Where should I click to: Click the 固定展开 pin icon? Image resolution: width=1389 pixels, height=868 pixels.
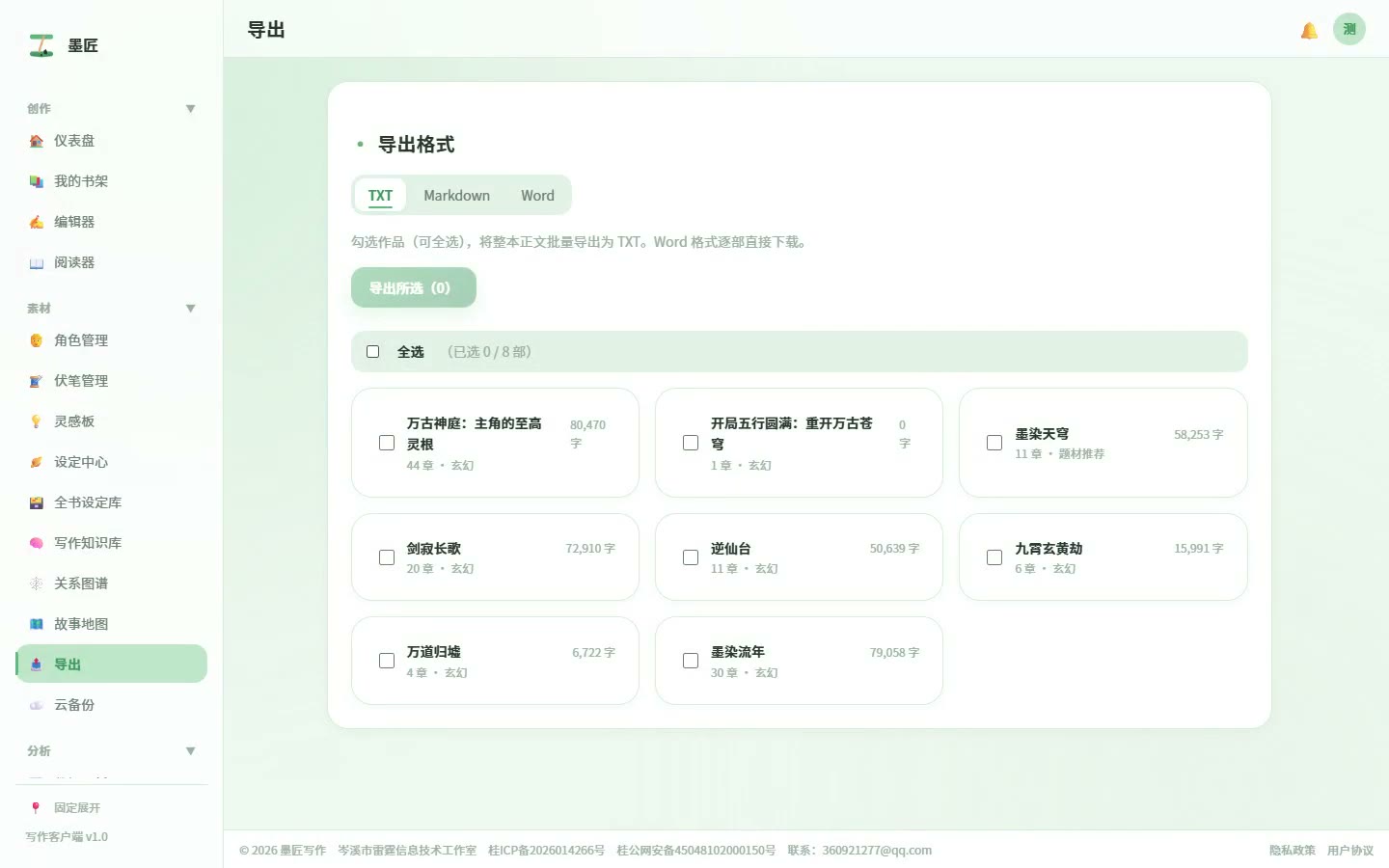(x=36, y=808)
